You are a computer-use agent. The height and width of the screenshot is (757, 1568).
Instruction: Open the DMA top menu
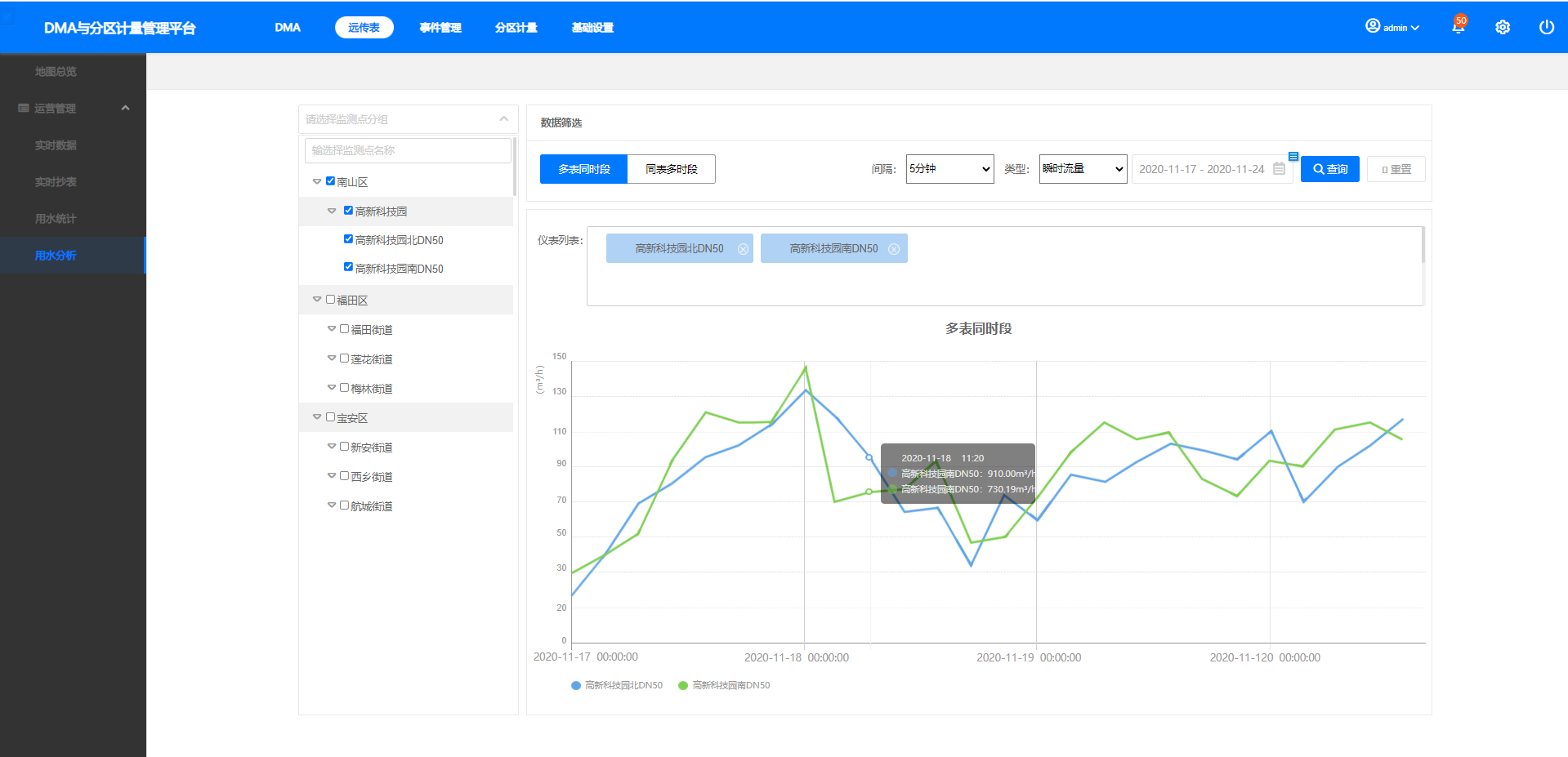click(x=288, y=28)
